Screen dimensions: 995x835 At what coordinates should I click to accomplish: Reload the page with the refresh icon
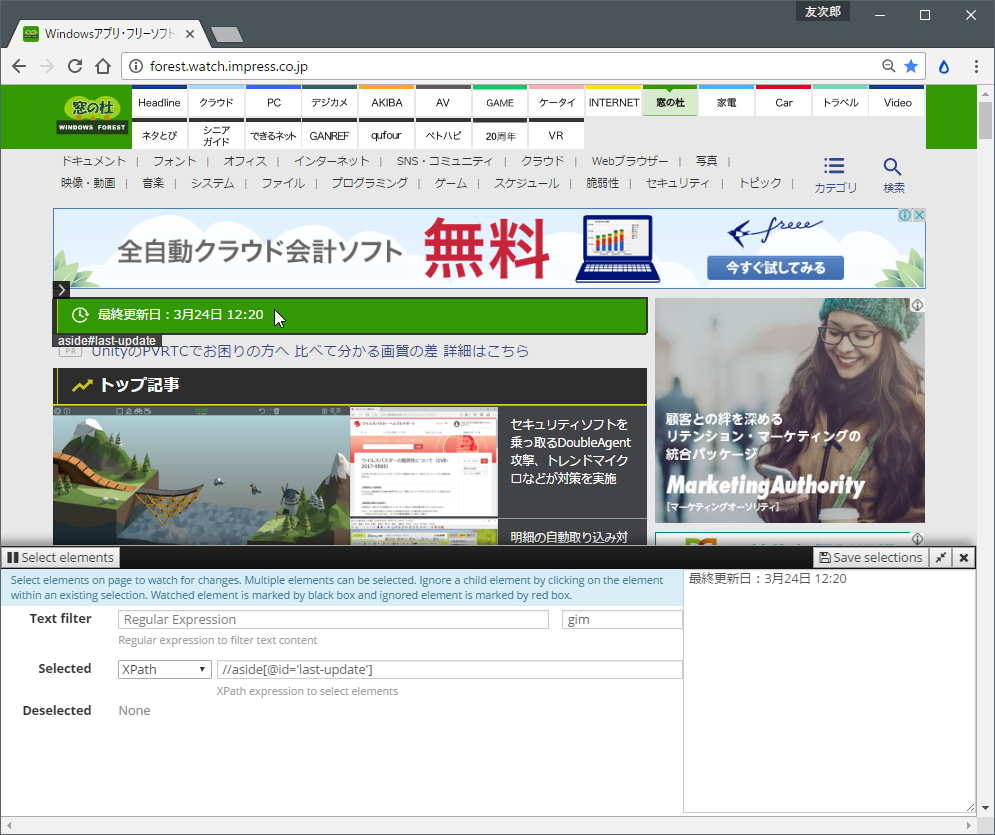coord(75,65)
